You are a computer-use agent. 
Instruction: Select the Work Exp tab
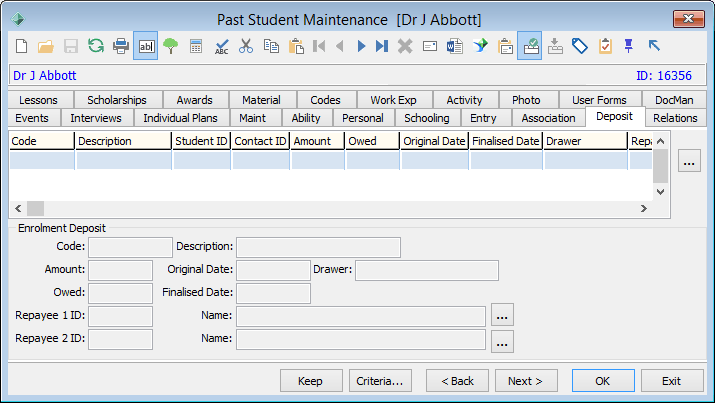click(x=393, y=100)
